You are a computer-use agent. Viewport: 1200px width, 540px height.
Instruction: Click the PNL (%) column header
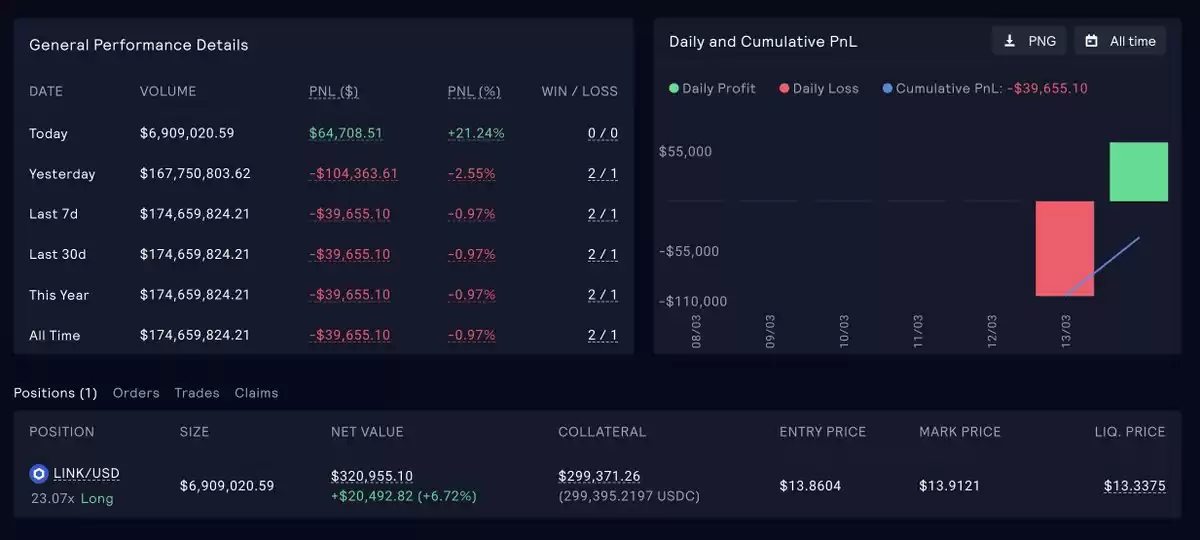(x=474, y=91)
